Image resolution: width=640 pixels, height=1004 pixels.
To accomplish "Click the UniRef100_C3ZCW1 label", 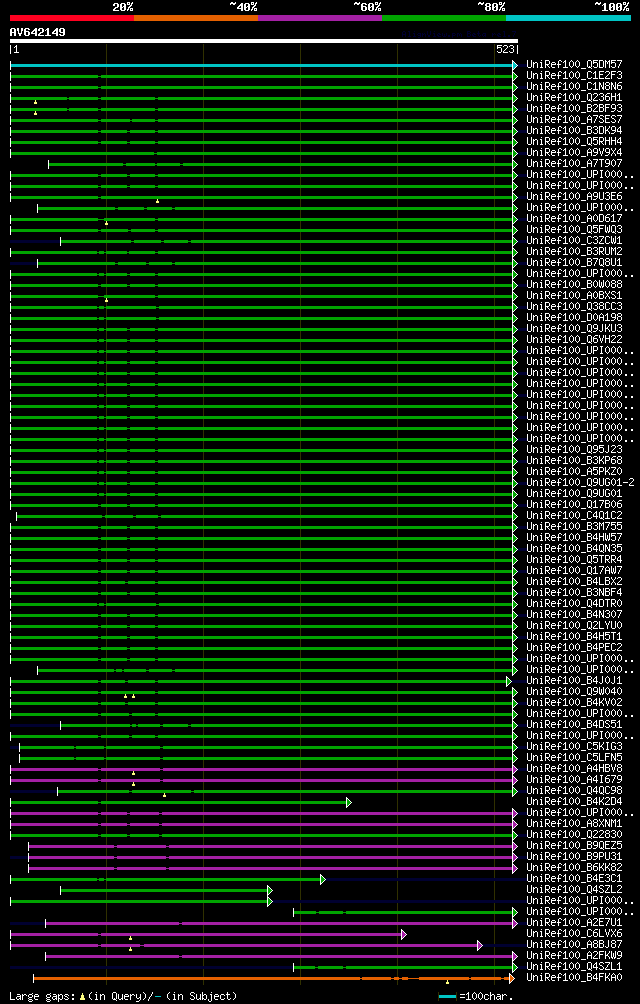I will [x=574, y=240].
